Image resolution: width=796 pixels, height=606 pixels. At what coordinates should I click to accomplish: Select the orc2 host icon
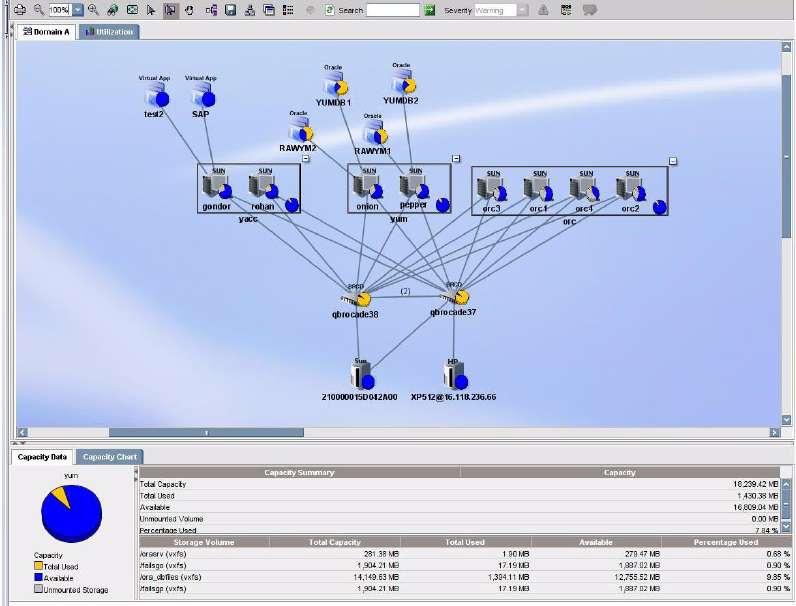point(631,189)
